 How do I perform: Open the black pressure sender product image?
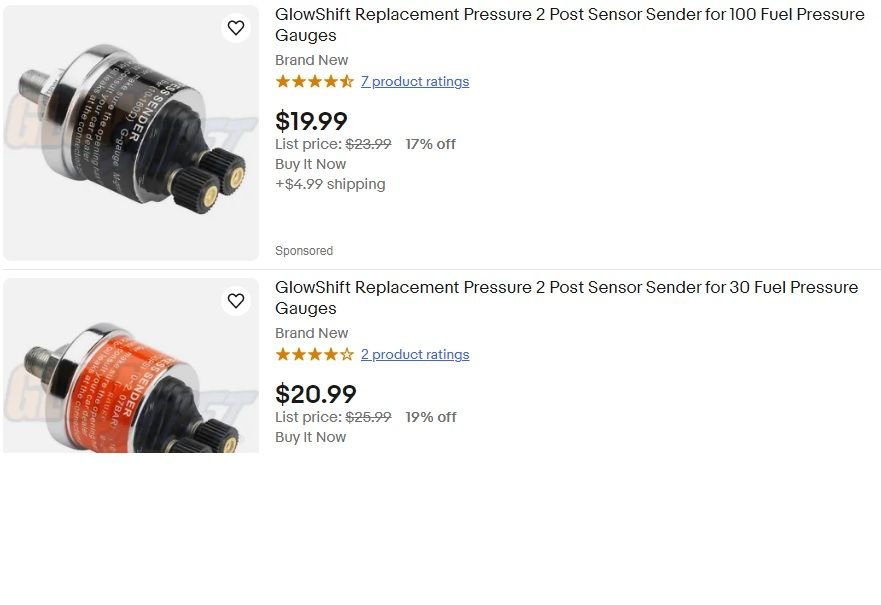[x=131, y=134]
